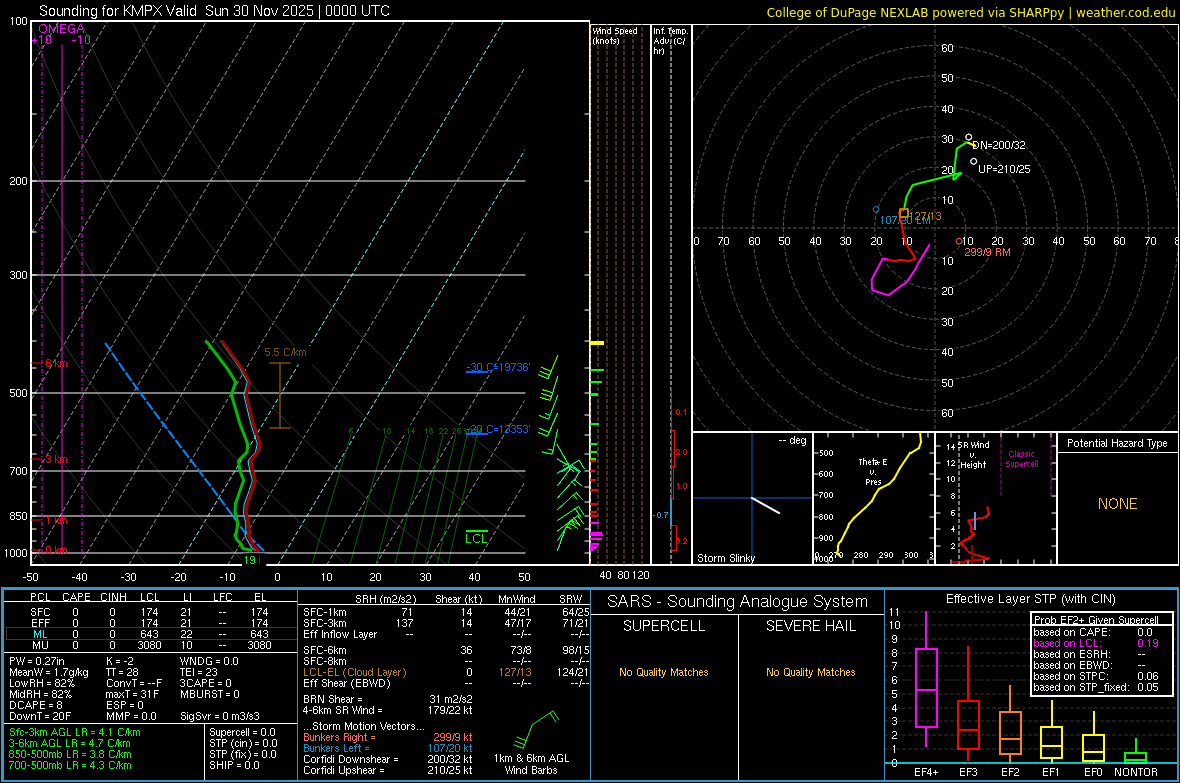Click the Corfidi Upshear value row
The height and width of the screenshot is (783, 1180).
coord(388,770)
